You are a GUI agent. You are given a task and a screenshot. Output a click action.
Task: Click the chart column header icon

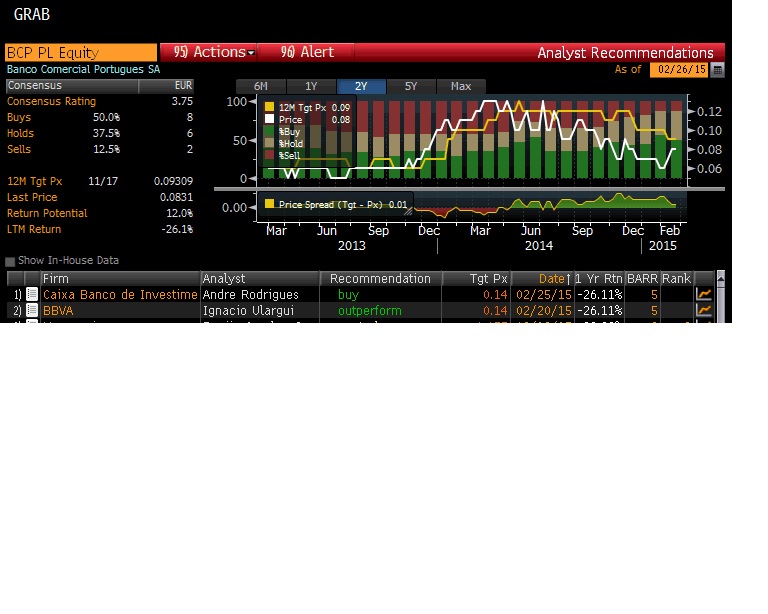pyautogui.click(x=704, y=278)
